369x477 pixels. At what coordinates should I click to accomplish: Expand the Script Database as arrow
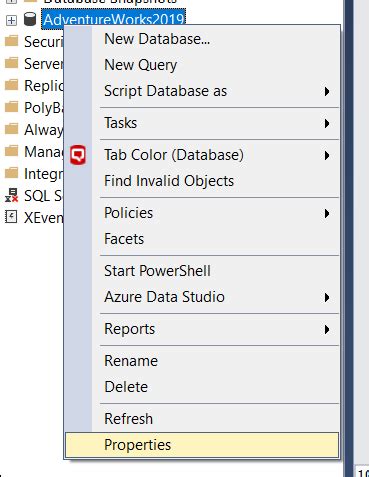click(x=327, y=91)
